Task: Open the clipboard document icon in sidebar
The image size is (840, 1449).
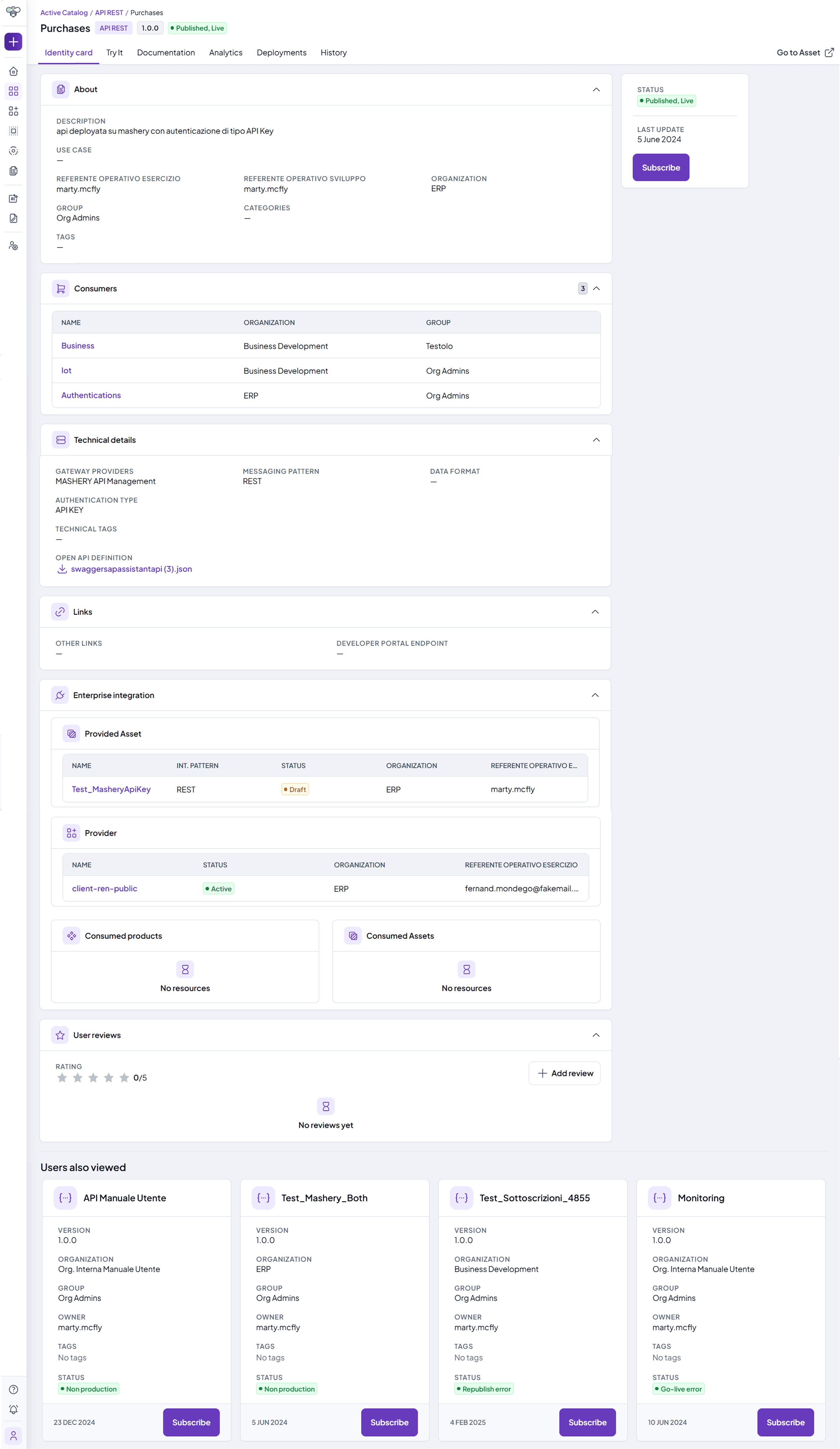Action: point(13,171)
